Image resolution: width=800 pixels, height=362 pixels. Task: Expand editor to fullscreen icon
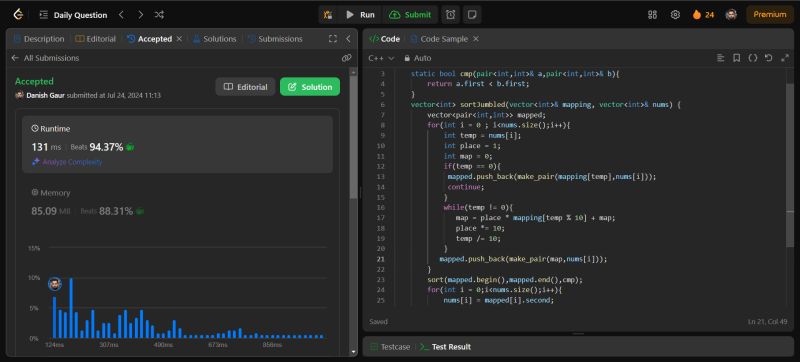785,58
